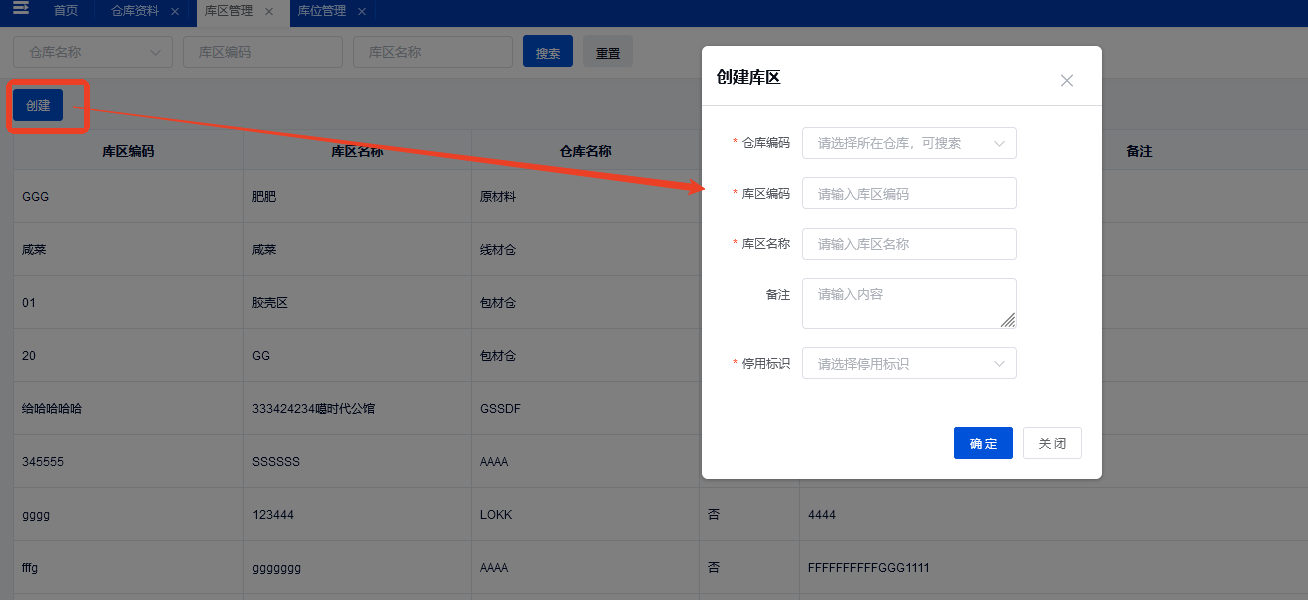
Task: Dismiss the dialog via 关闭 button
Action: [x=1051, y=442]
